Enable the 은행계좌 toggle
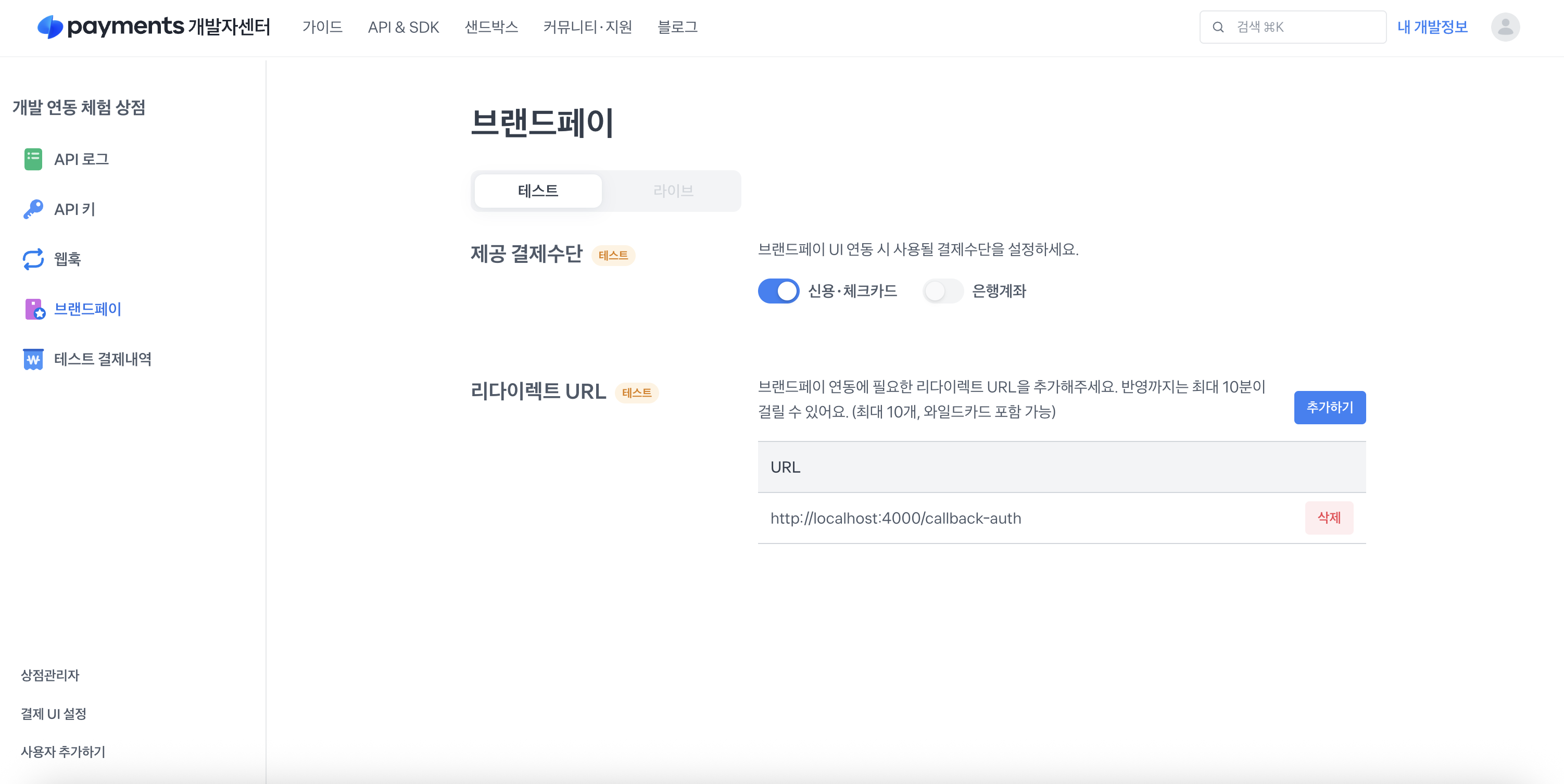Image resolution: width=1564 pixels, height=784 pixels. click(x=942, y=291)
